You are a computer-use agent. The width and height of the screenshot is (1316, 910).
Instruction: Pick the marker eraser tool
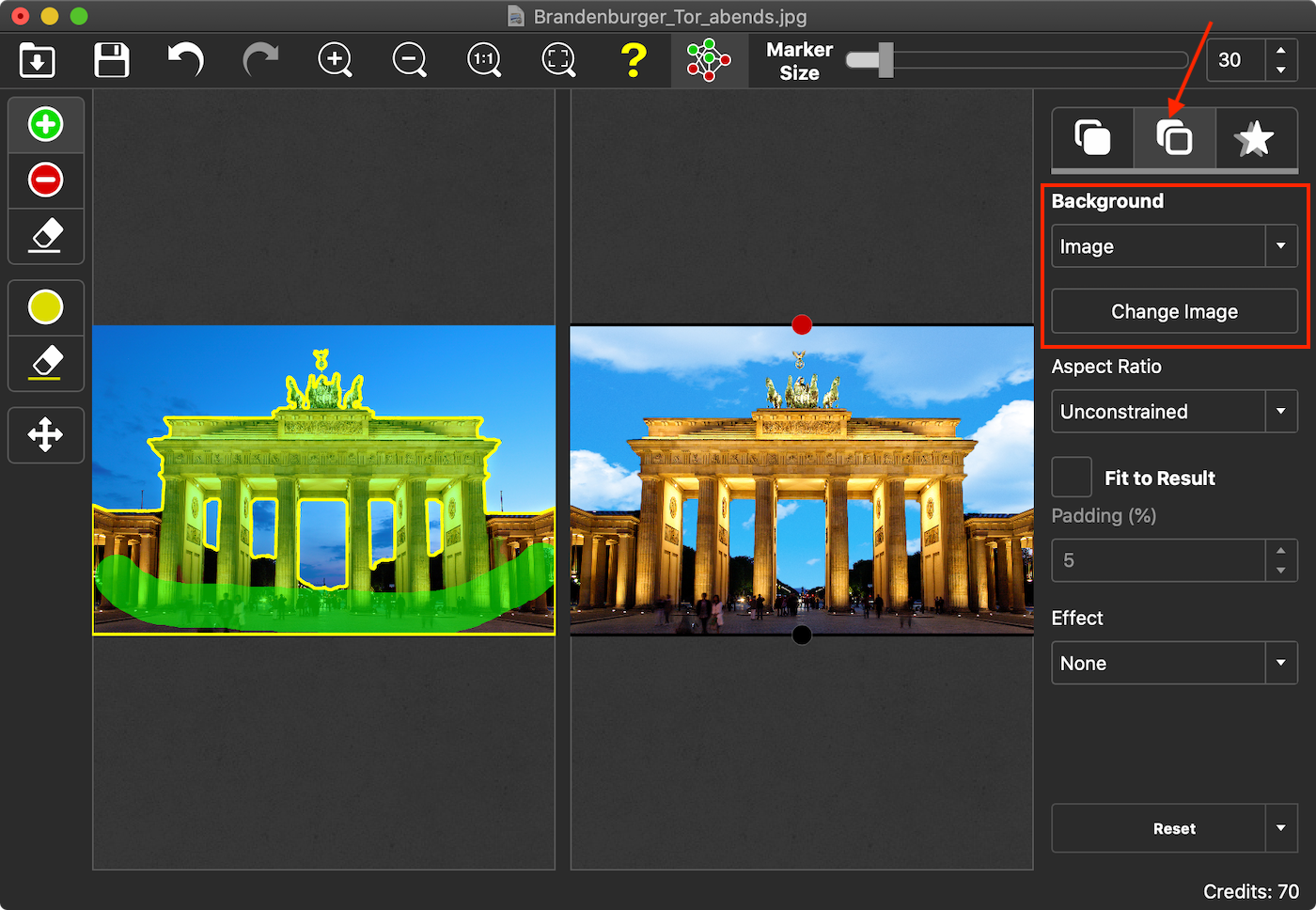tap(45, 235)
